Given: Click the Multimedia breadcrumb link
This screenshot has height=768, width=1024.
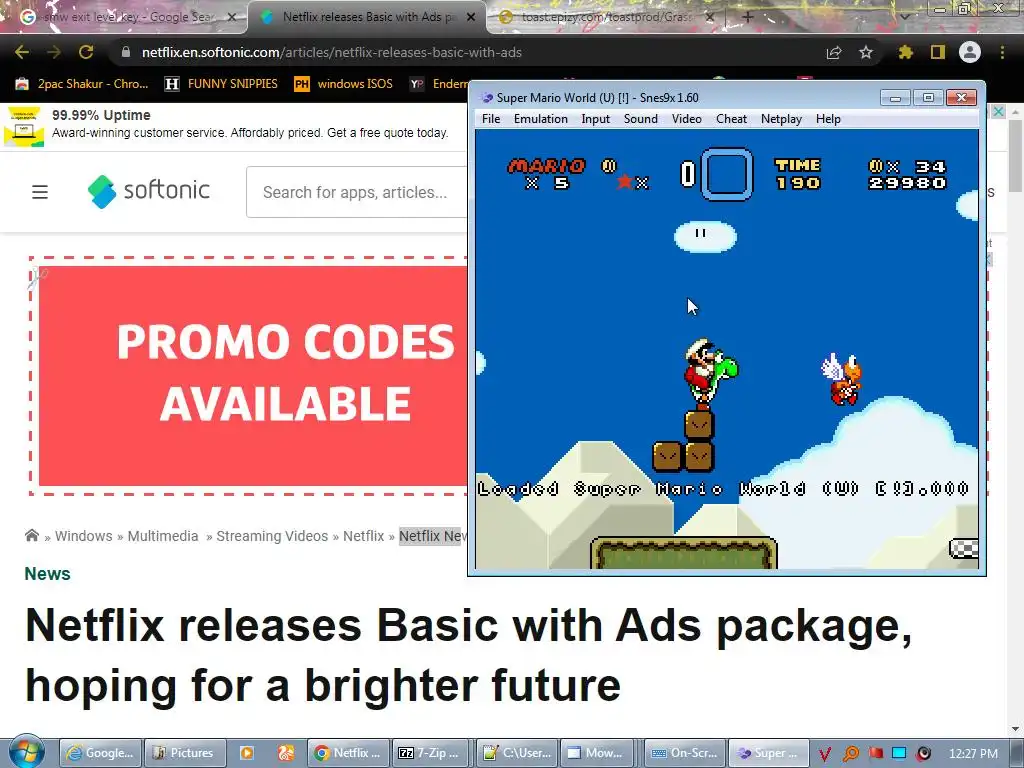Looking at the screenshot, I should pos(163,536).
